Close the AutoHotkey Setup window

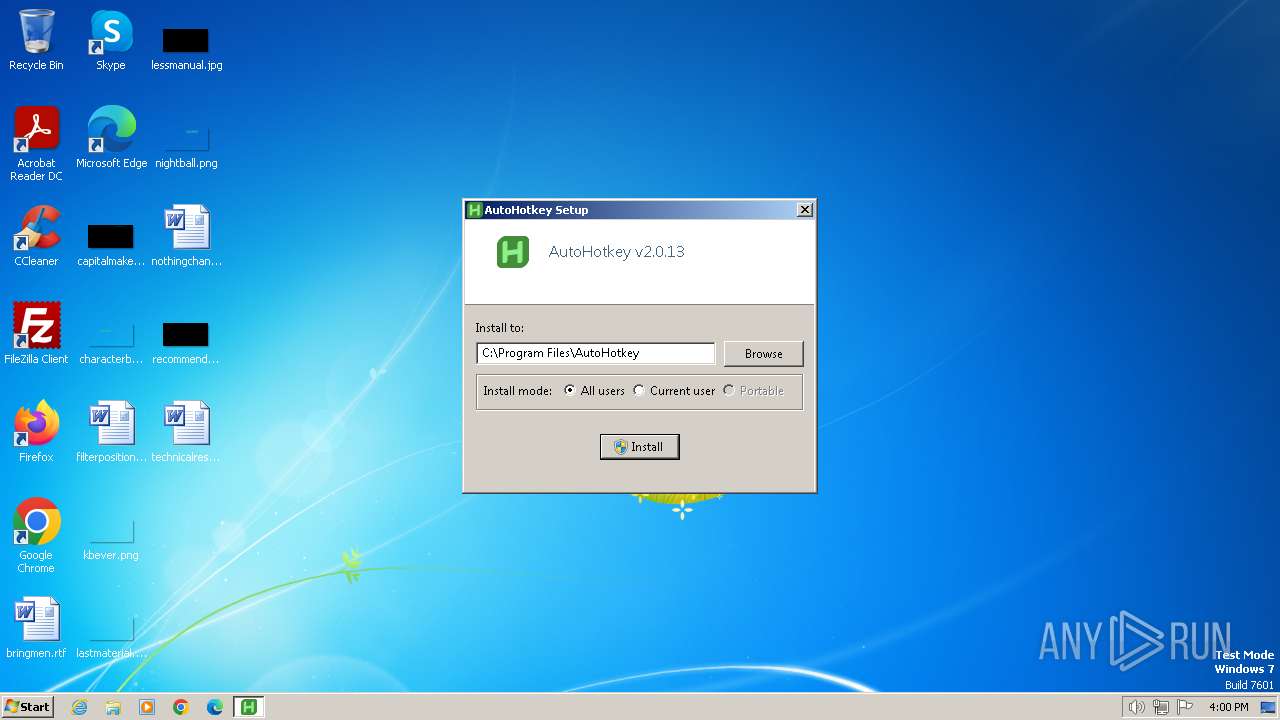pos(804,210)
